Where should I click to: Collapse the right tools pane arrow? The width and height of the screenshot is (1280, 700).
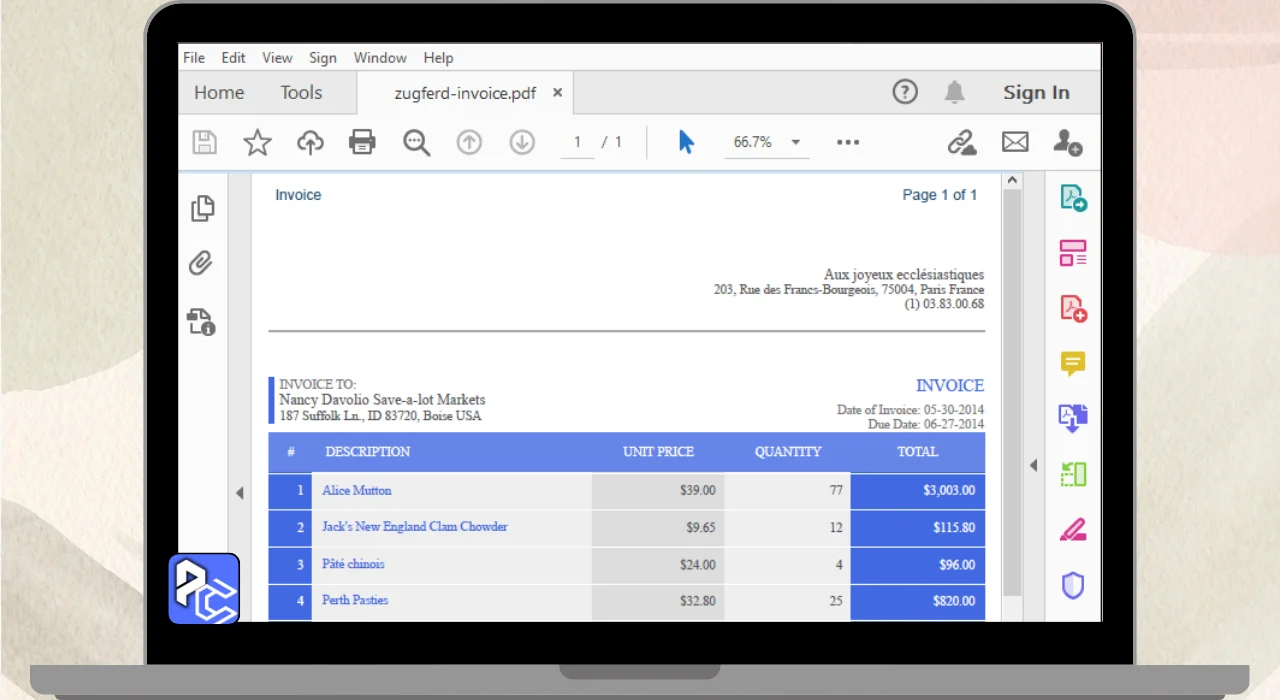pyautogui.click(x=1033, y=465)
